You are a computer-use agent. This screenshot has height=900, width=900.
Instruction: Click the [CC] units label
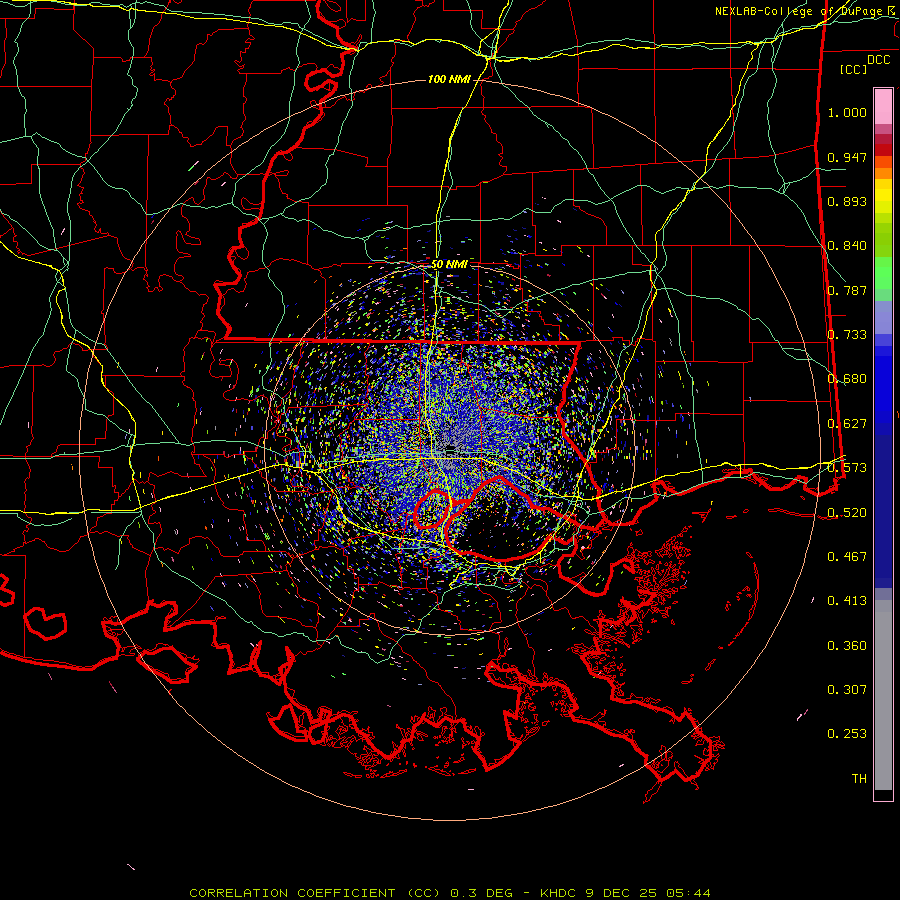coord(854,69)
